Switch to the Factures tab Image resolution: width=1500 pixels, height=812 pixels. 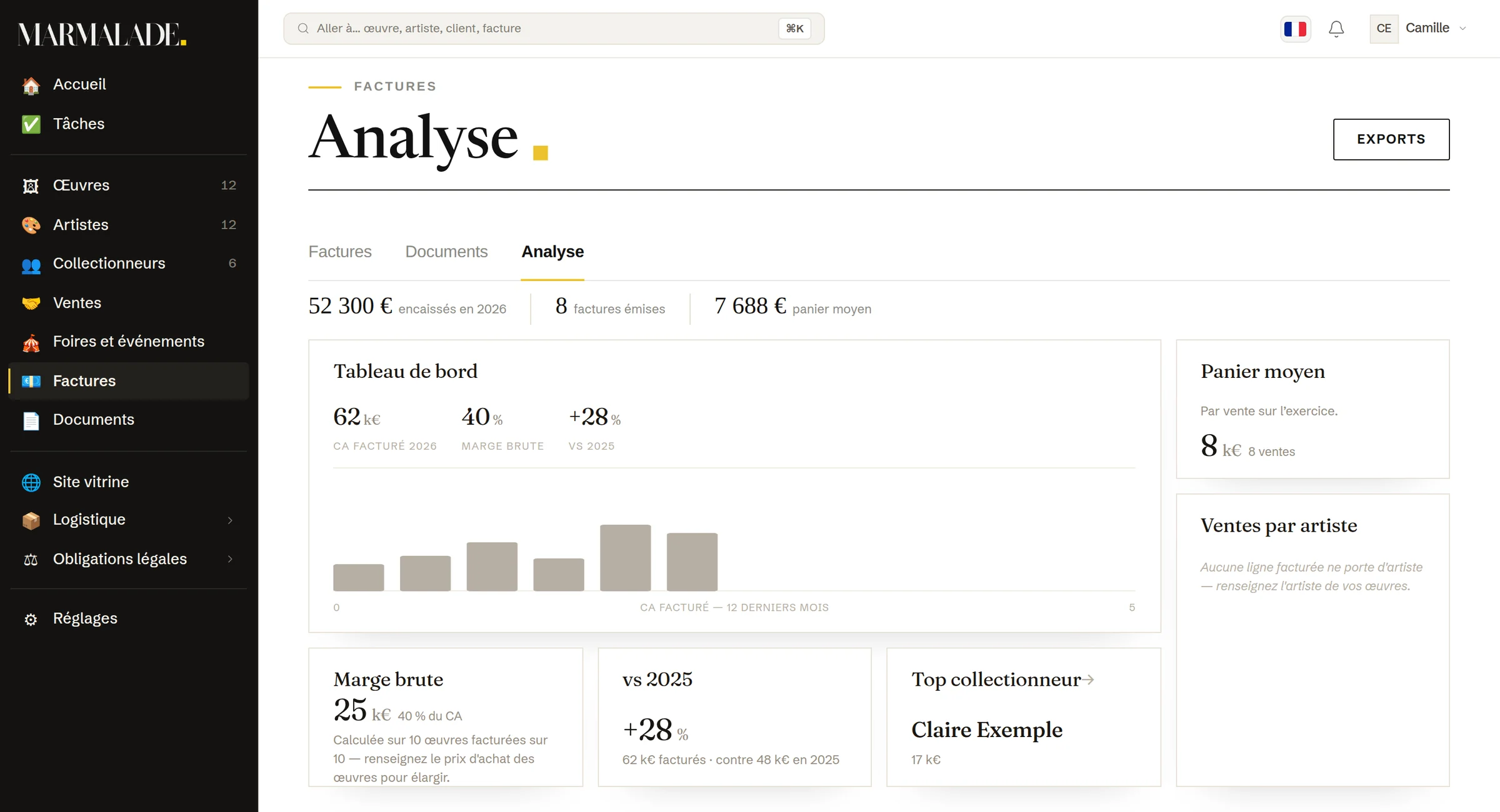pos(340,252)
